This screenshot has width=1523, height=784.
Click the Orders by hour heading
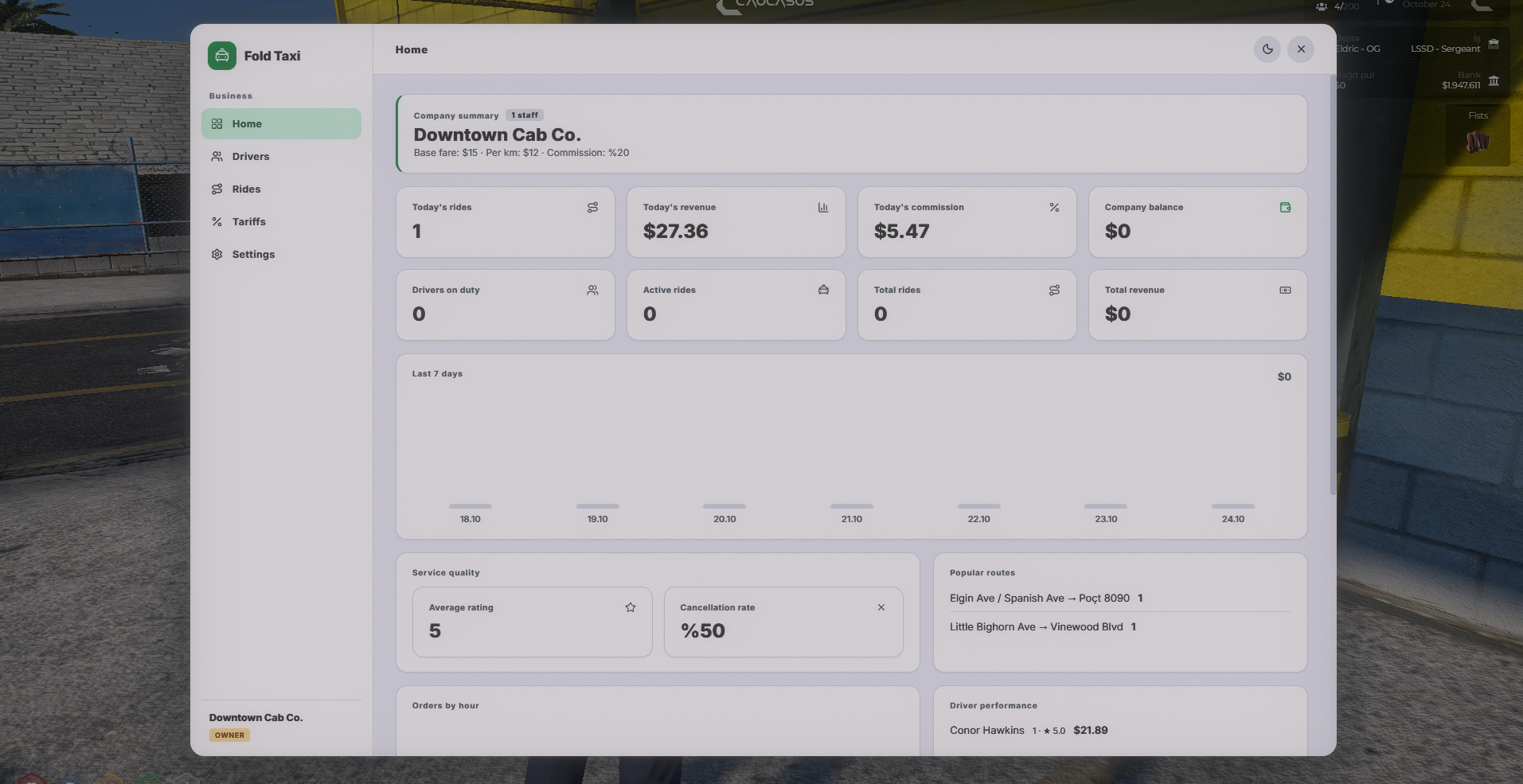446,706
